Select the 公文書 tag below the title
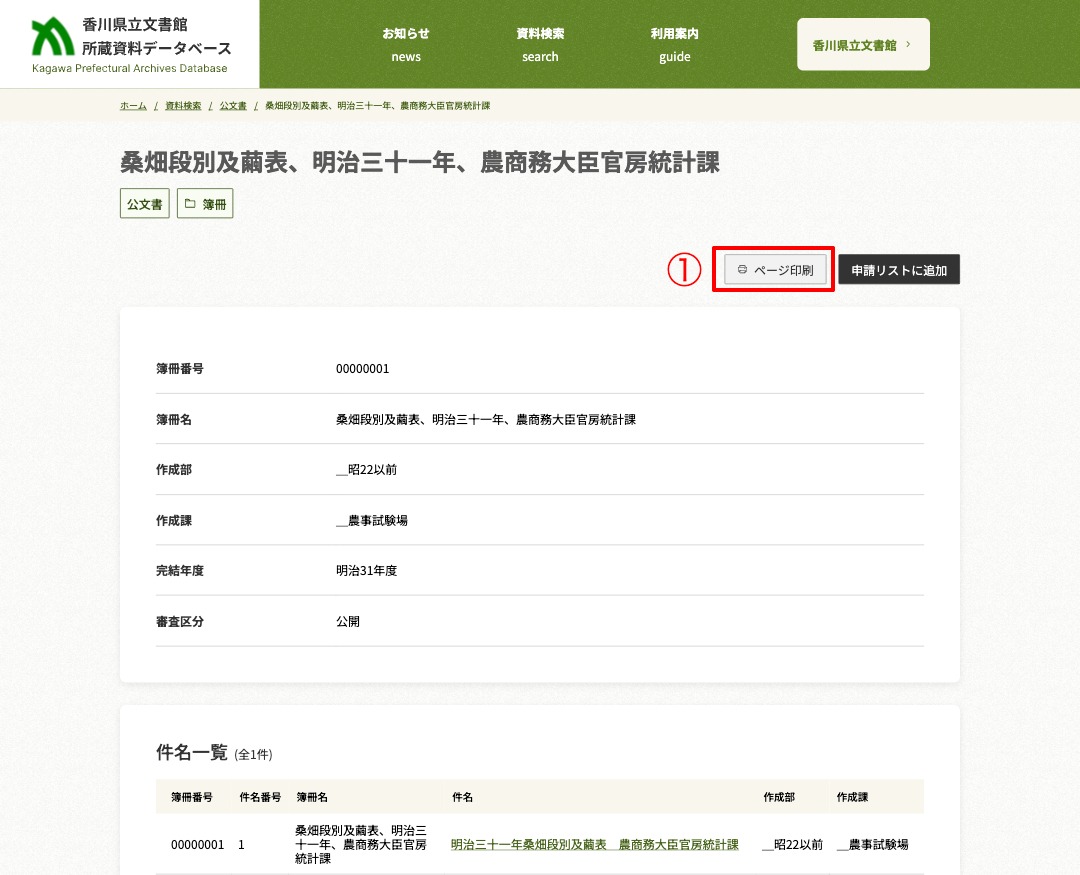1080x875 pixels. click(x=144, y=203)
